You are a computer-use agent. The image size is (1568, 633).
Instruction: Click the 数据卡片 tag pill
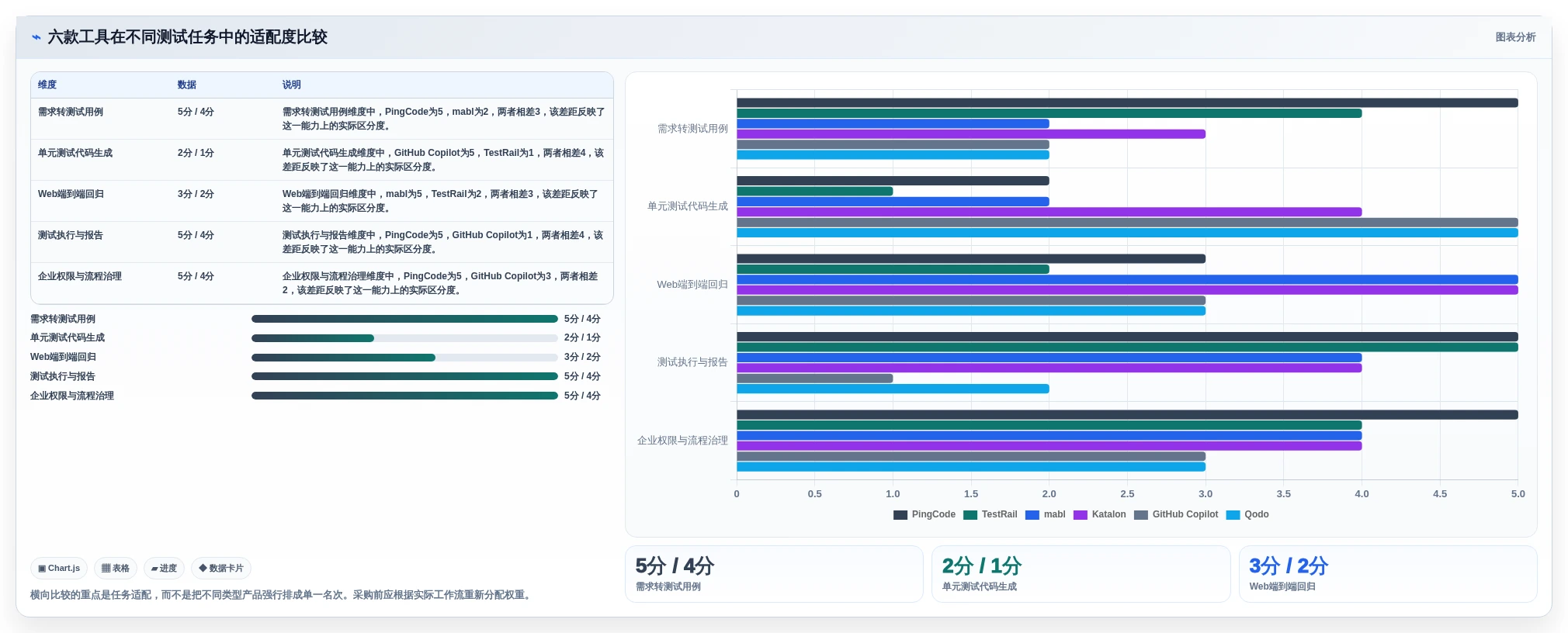point(221,568)
